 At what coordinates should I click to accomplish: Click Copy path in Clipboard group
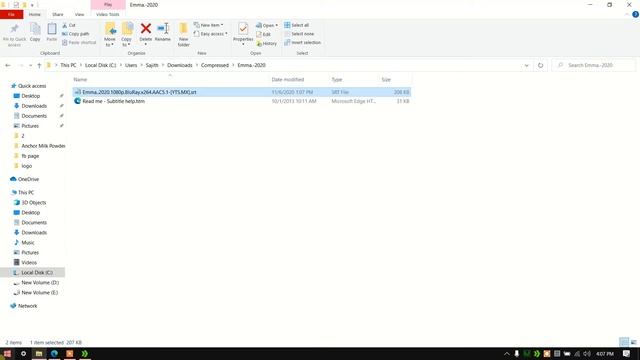[x=76, y=34]
